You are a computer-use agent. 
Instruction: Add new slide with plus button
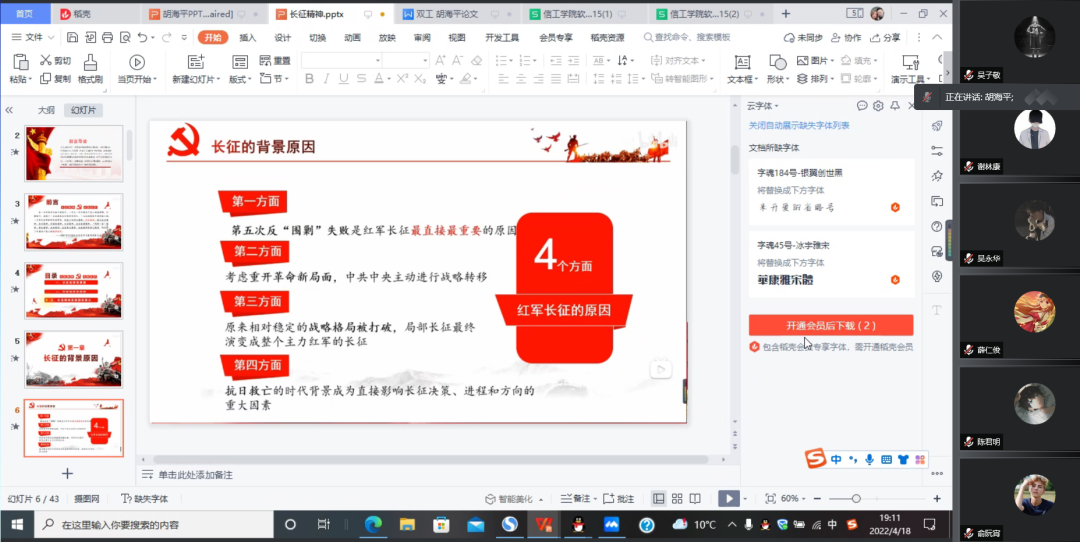(67, 473)
